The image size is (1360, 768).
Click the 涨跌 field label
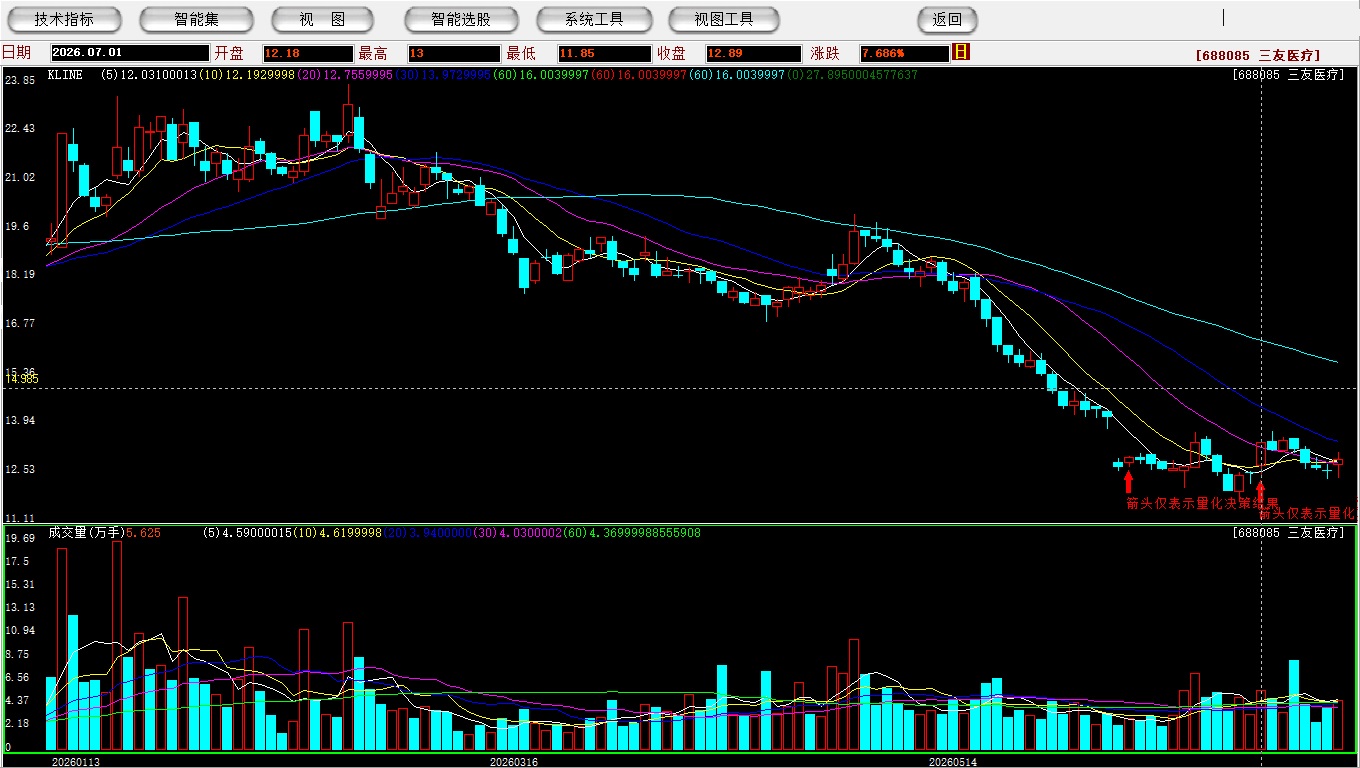pos(824,53)
